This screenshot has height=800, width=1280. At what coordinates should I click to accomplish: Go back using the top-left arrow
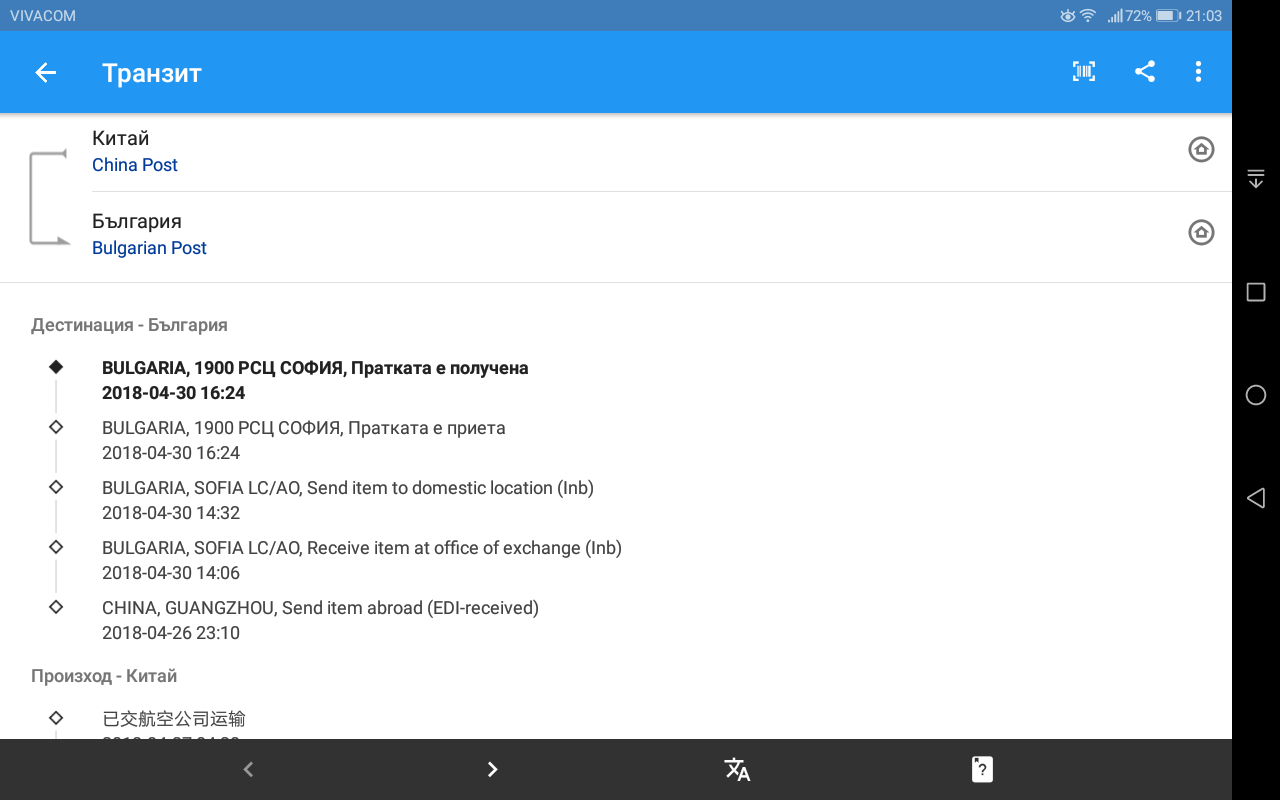click(x=45, y=72)
